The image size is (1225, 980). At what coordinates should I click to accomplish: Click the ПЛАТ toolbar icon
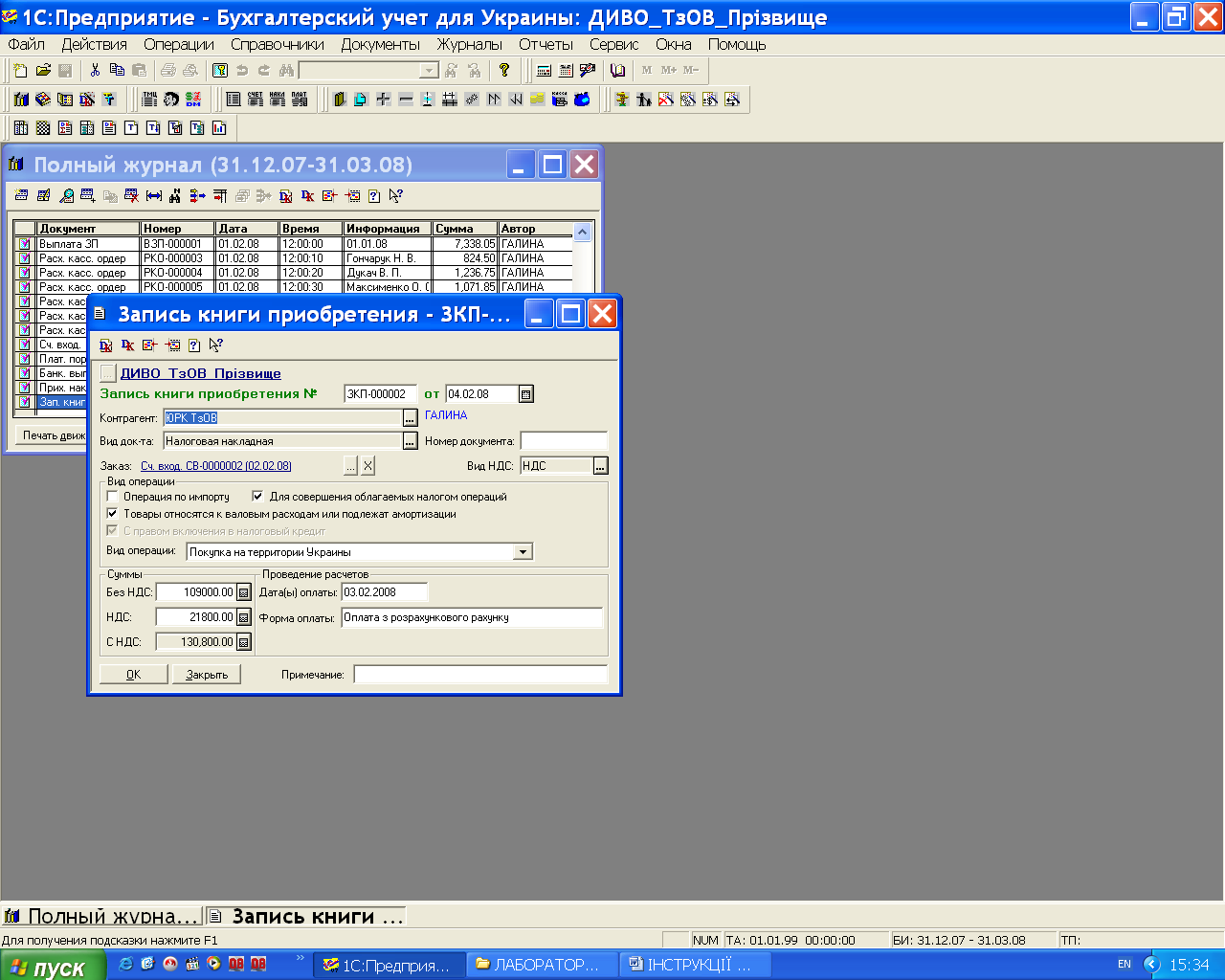[x=300, y=100]
